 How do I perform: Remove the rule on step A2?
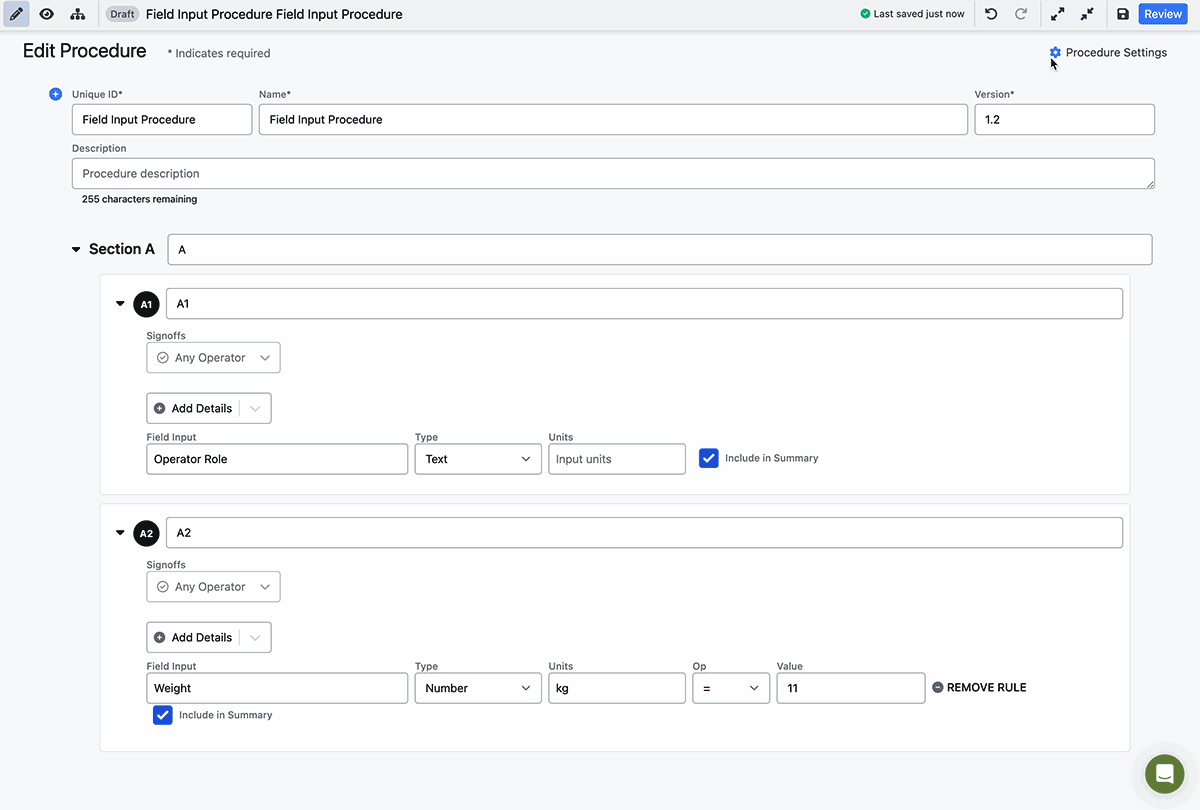[978, 687]
